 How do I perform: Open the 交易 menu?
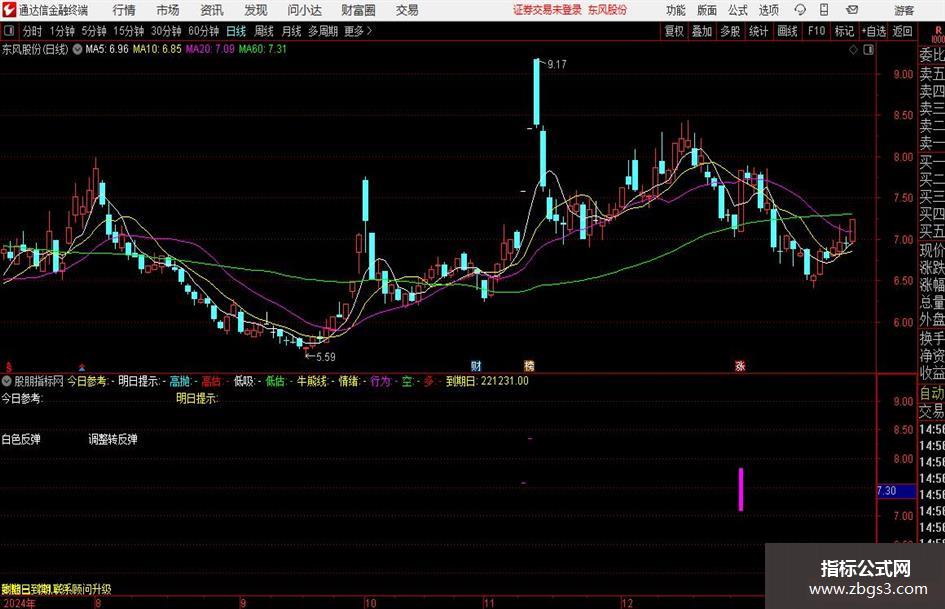click(407, 10)
